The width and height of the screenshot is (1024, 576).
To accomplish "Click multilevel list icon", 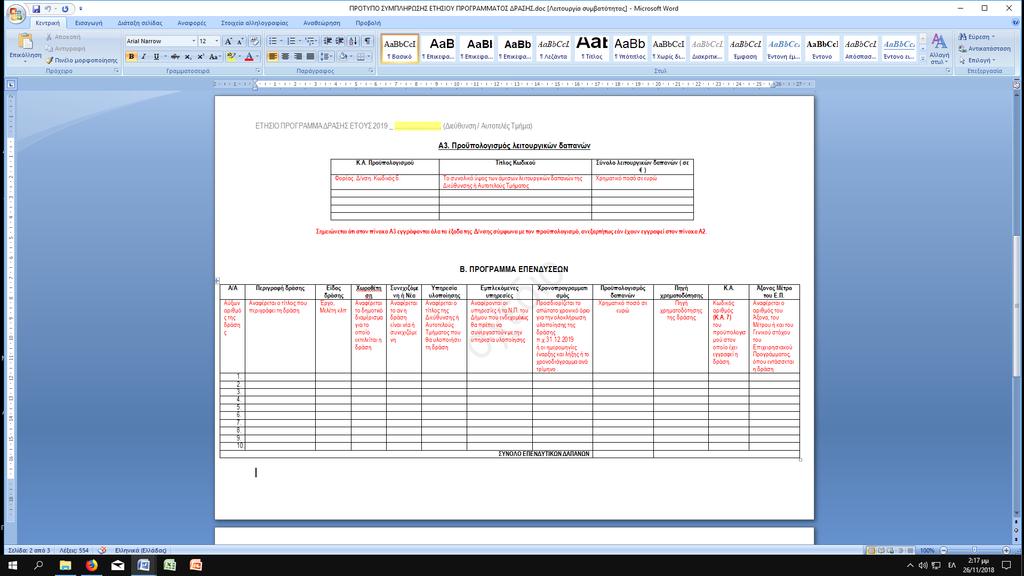I will coord(310,41).
